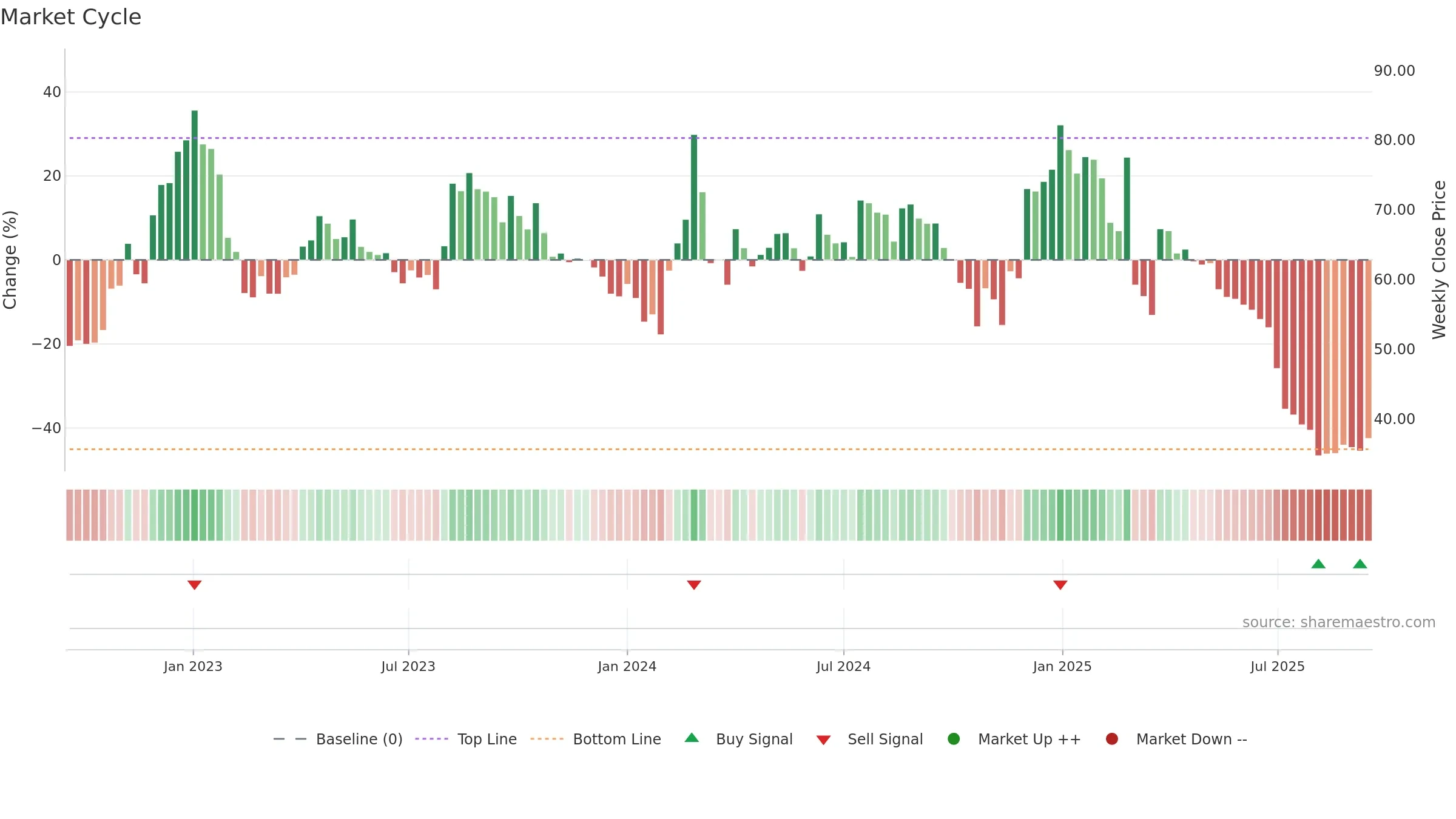Click the 'source: sharemaestro.com' text
Viewport: 1456px width, 819px height.
(x=1339, y=622)
